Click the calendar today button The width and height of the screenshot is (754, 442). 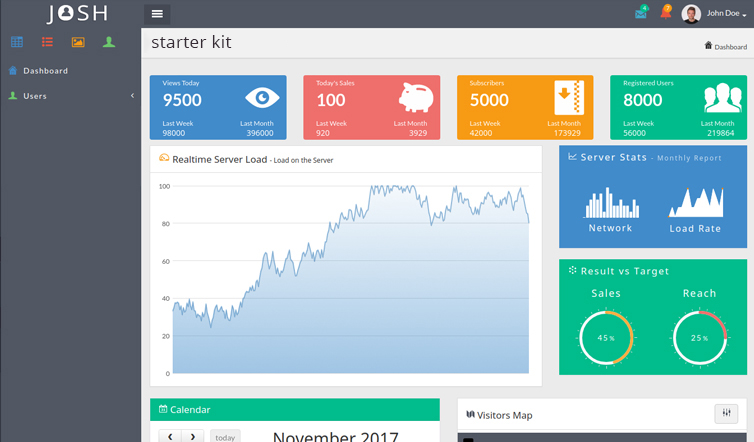(225, 437)
